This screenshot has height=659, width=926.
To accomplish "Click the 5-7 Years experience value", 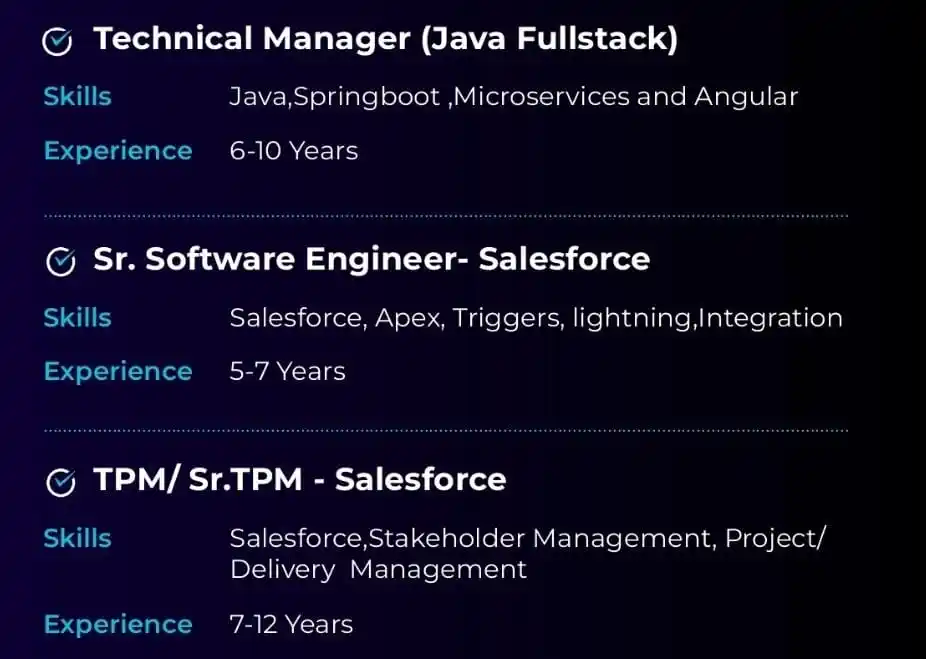I will tap(287, 372).
